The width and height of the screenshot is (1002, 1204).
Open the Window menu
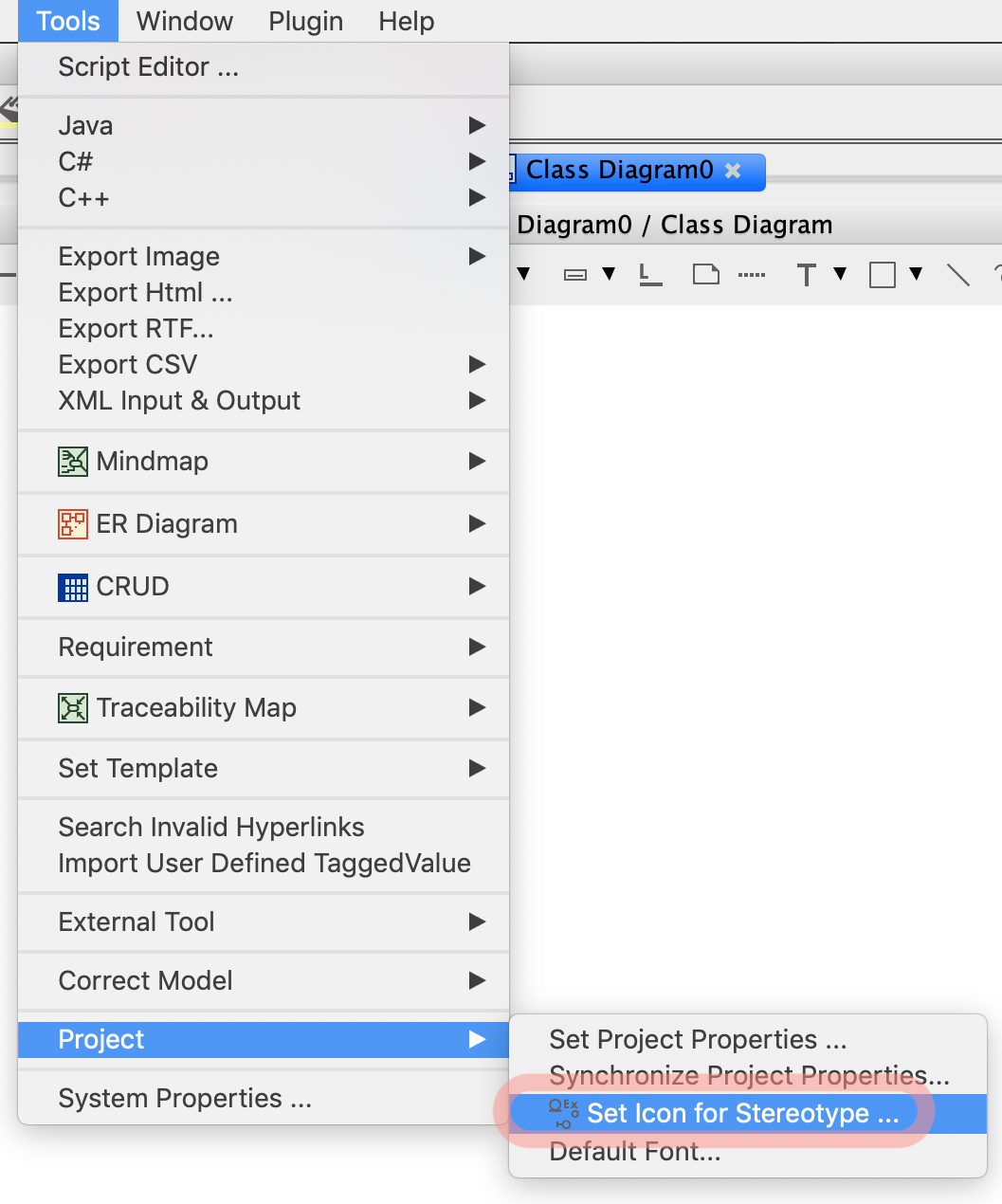tap(185, 21)
